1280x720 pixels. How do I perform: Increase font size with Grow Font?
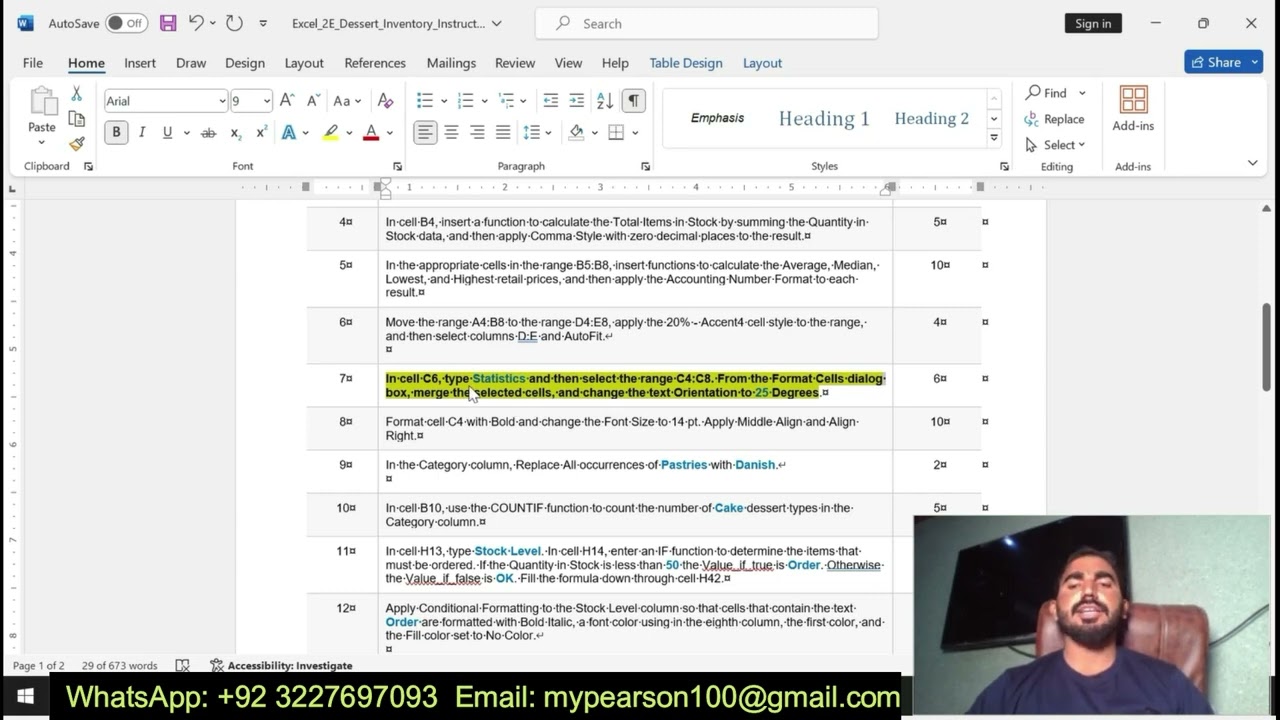[287, 101]
